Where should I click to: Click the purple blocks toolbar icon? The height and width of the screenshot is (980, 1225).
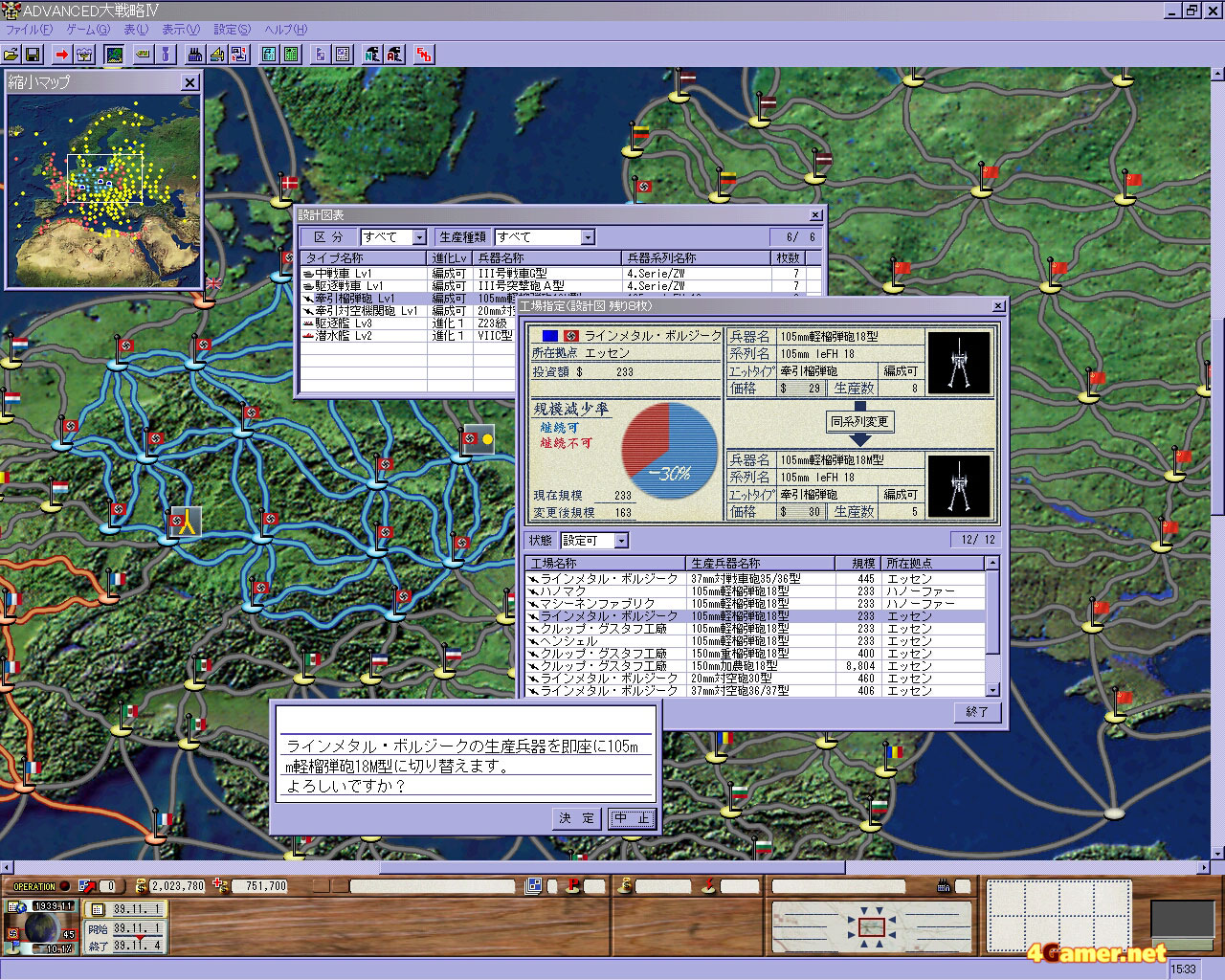[321, 54]
